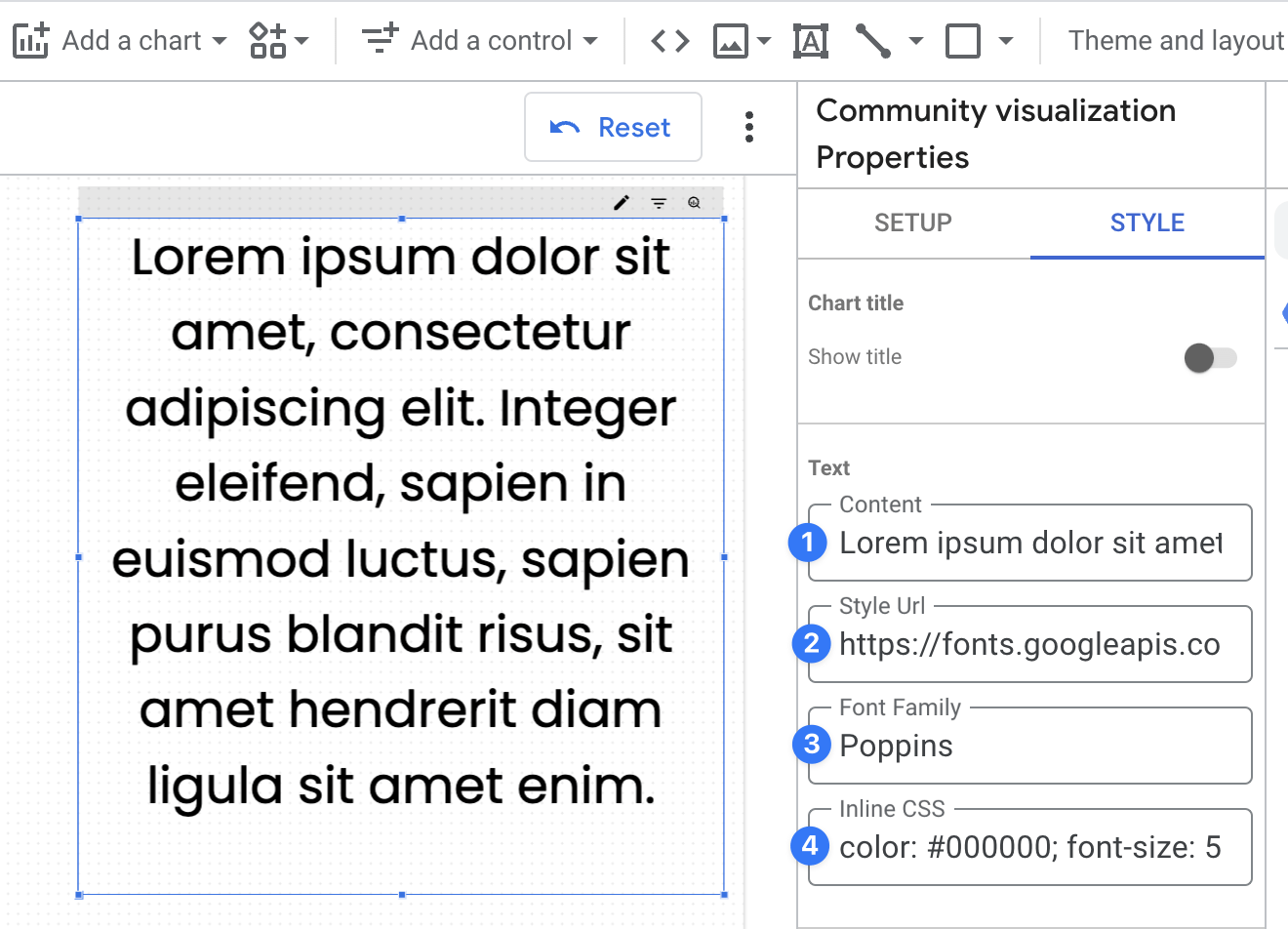Select the rectangle shape tool
Viewport: 1288px width, 929px height.
pyautogui.click(x=962, y=40)
